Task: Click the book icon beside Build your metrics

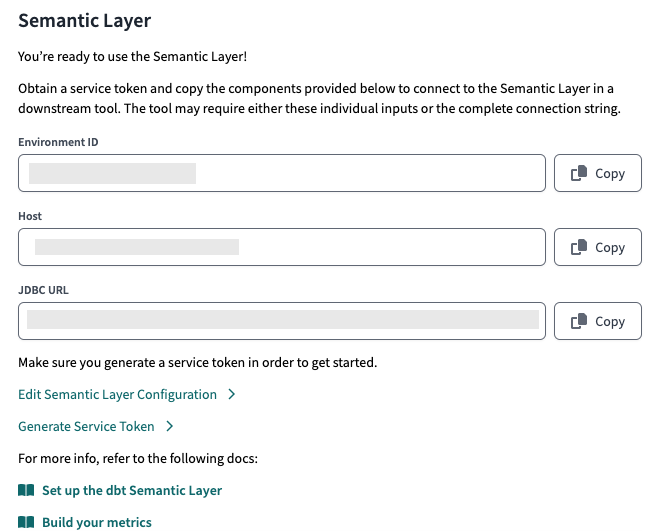Action: (x=26, y=522)
